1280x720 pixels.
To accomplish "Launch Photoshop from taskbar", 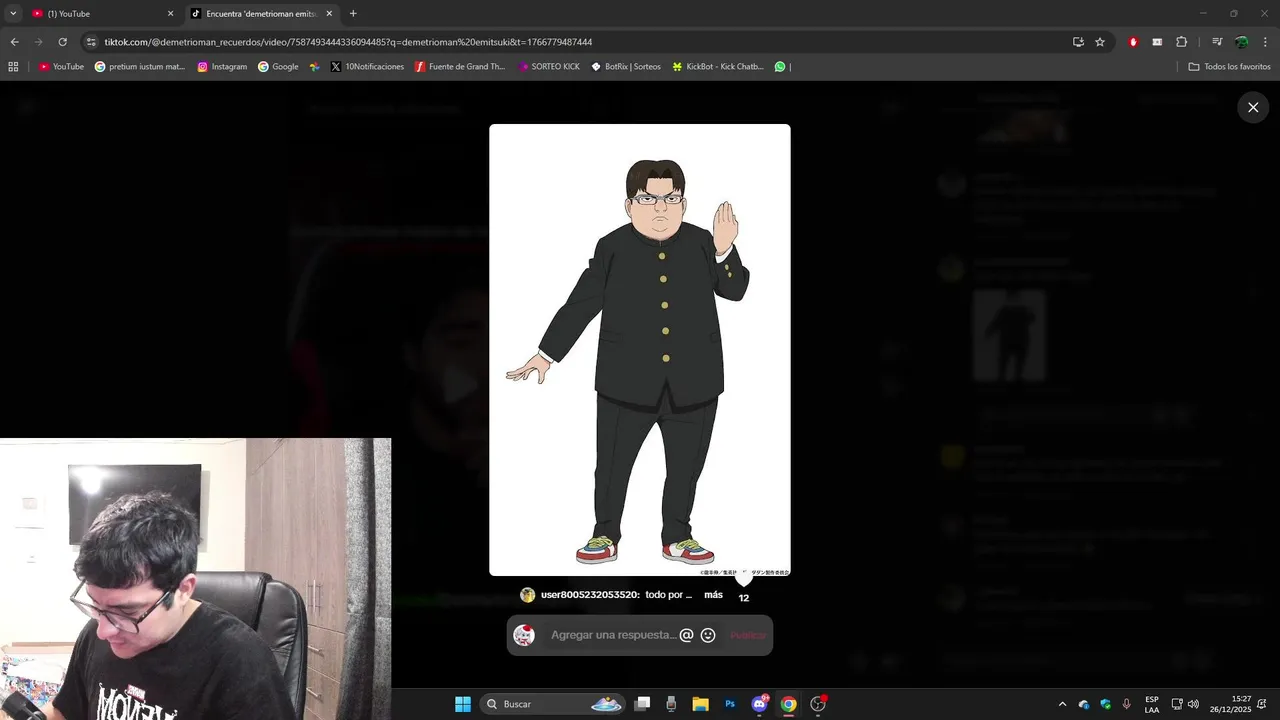I will tap(730, 704).
